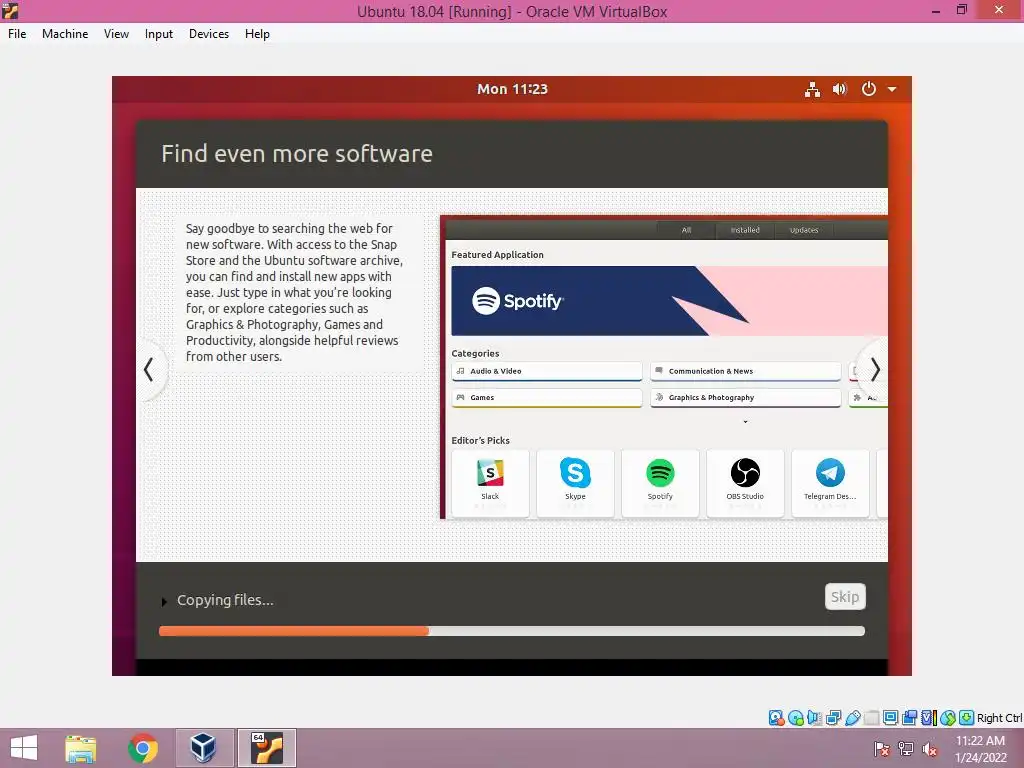Open the Help menu

point(257,34)
